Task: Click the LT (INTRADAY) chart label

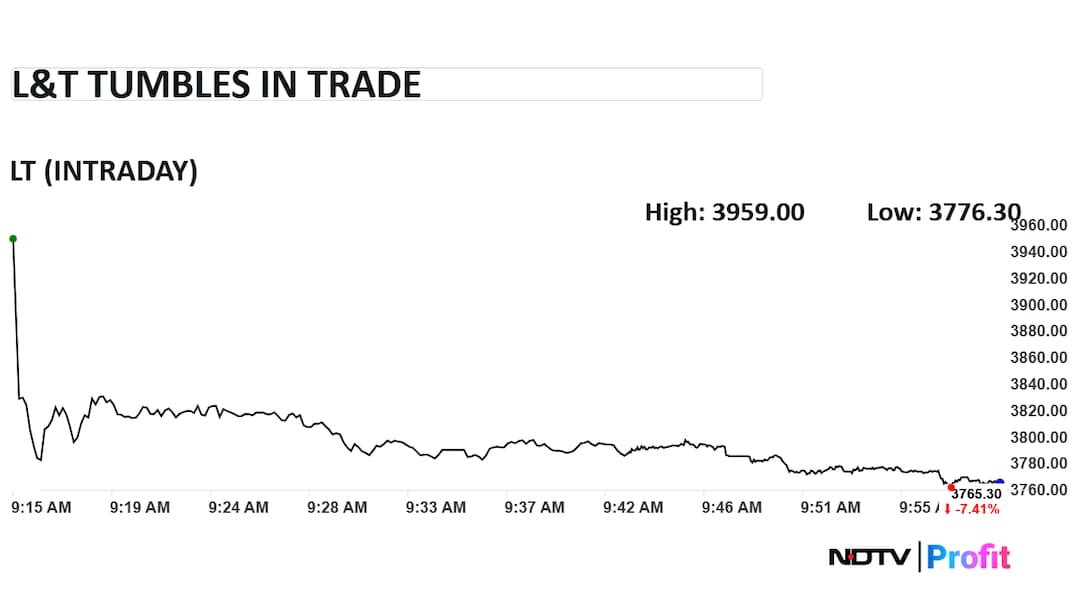Action: coord(104,171)
